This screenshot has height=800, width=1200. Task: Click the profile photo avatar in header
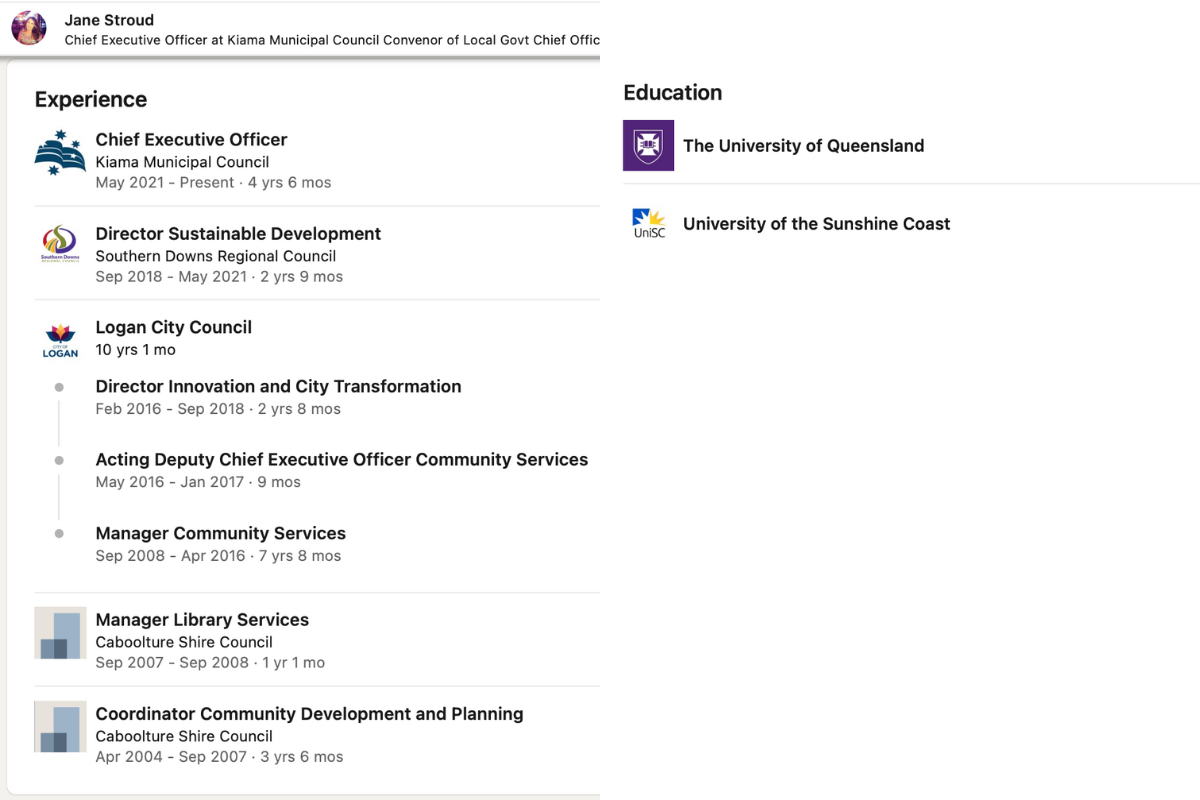[x=29, y=28]
